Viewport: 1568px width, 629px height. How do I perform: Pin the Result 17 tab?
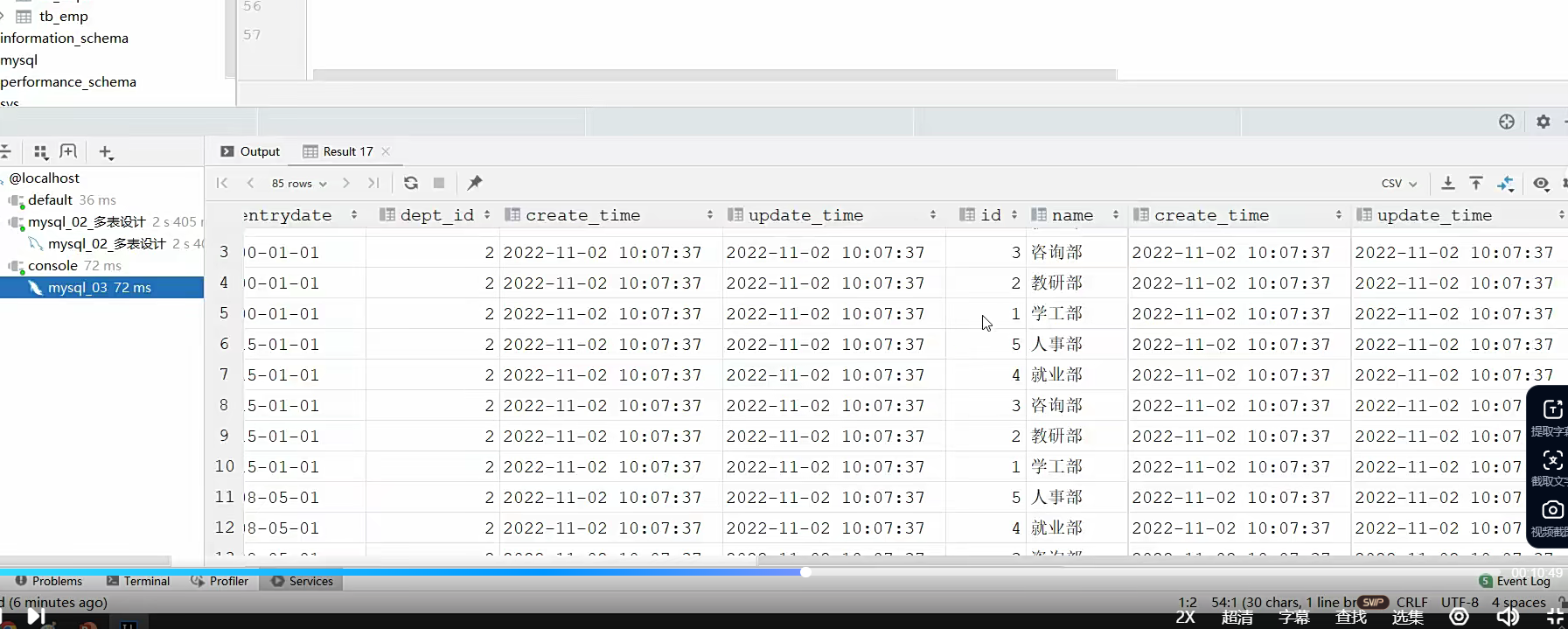tap(474, 183)
